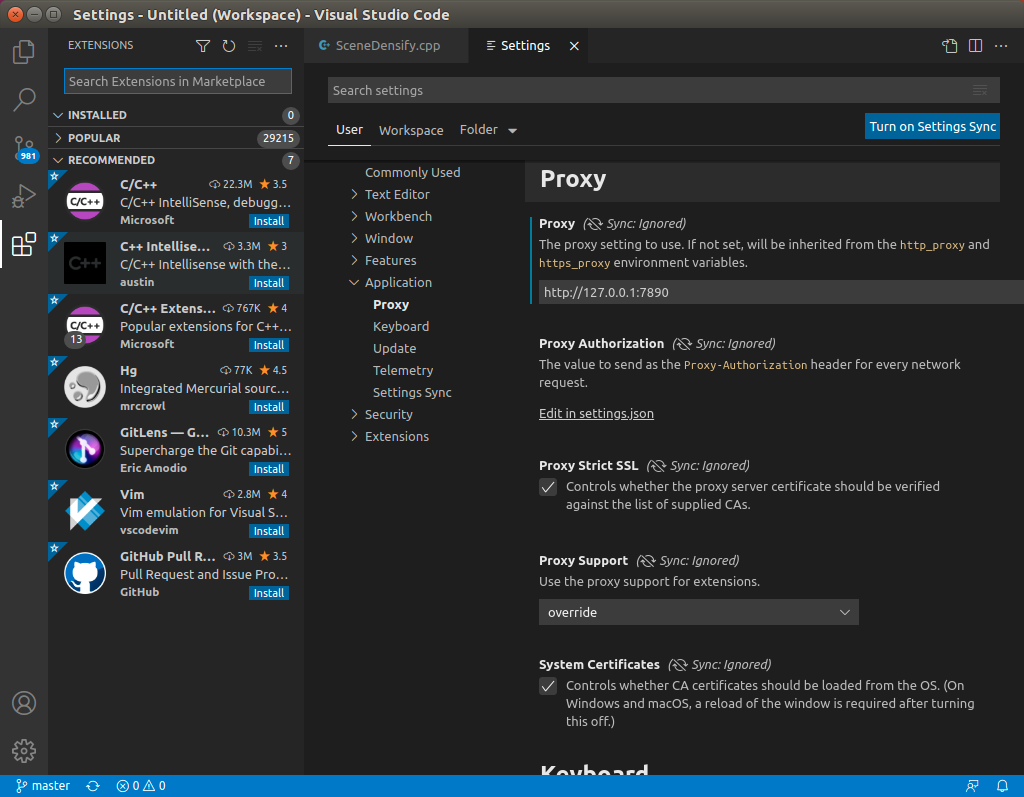Open Source Control showing 981 pending changes

tap(23, 148)
